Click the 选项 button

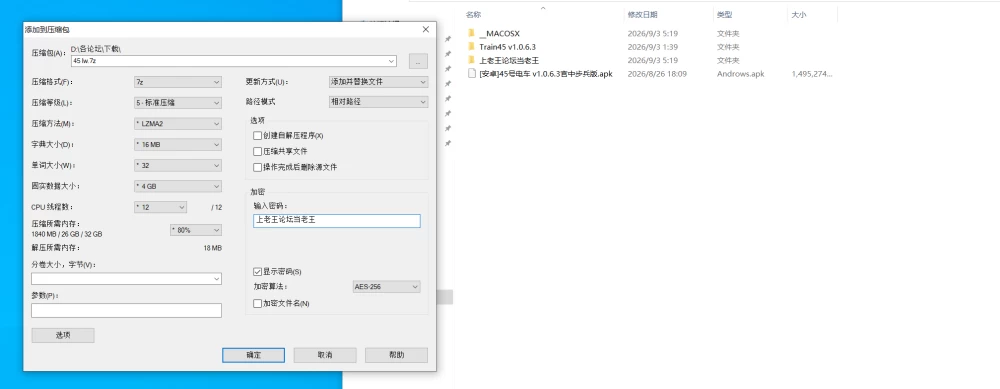click(x=63, y=335)
